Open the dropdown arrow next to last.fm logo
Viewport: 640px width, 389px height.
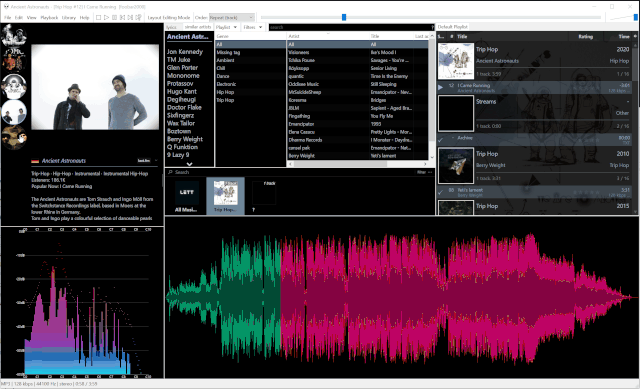(156, 161)
